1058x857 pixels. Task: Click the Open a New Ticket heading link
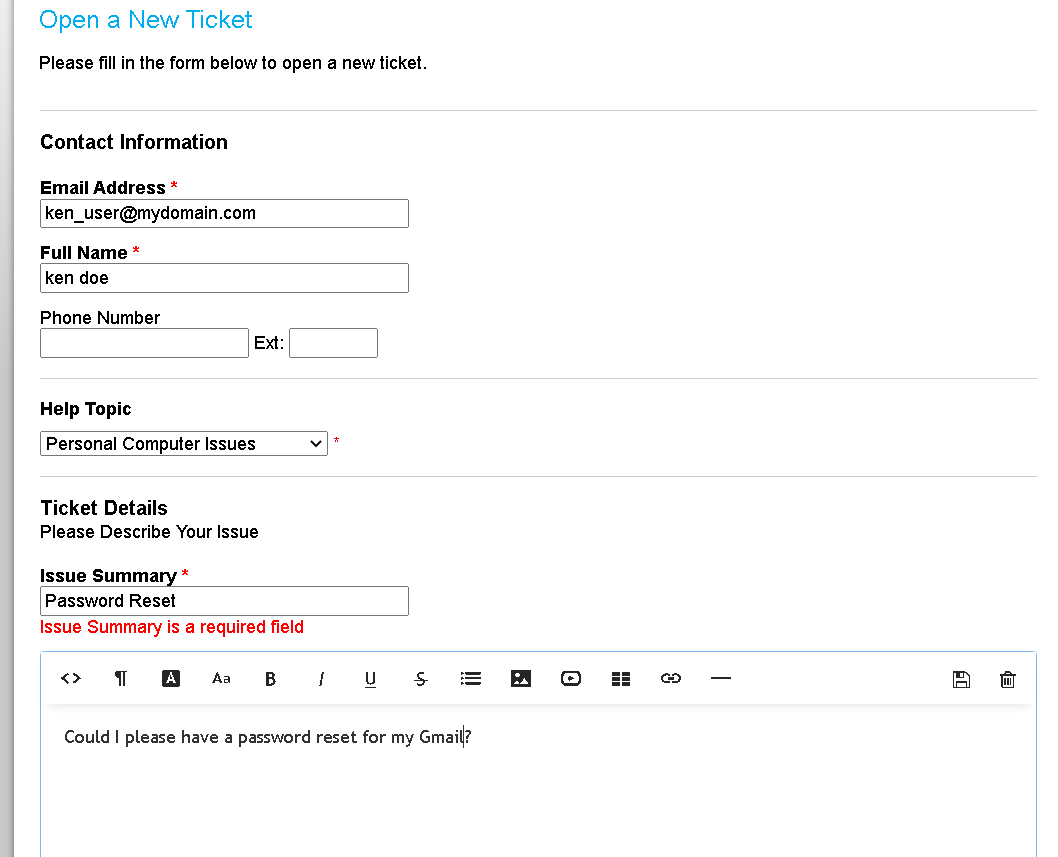point(145,19)
